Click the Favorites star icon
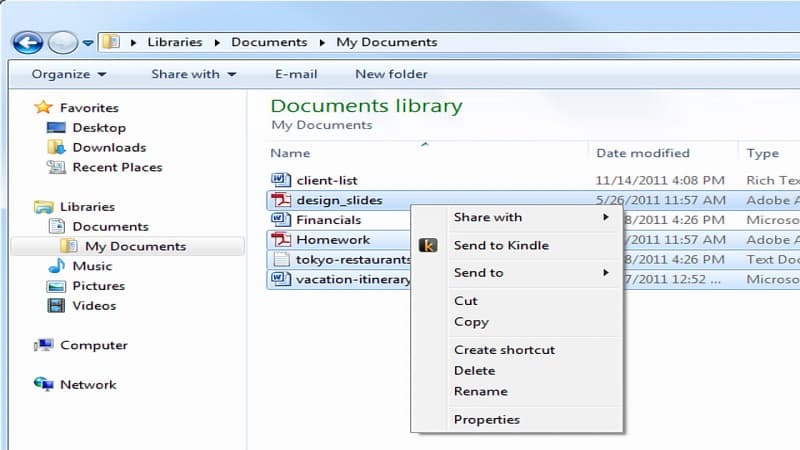Viewport: 800px width, 450px height. point(43,107)
